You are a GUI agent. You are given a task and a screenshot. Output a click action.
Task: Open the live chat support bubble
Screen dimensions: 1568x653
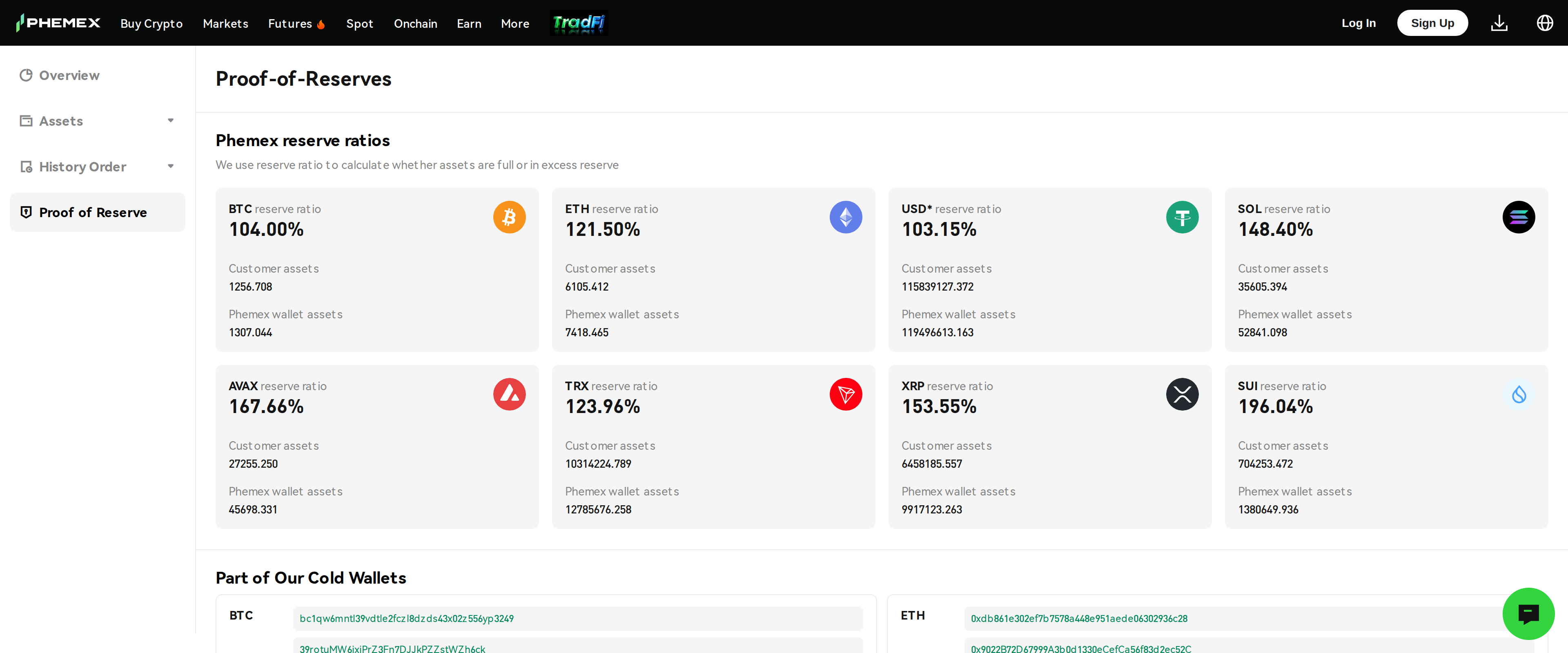(x=1528, y=613)
